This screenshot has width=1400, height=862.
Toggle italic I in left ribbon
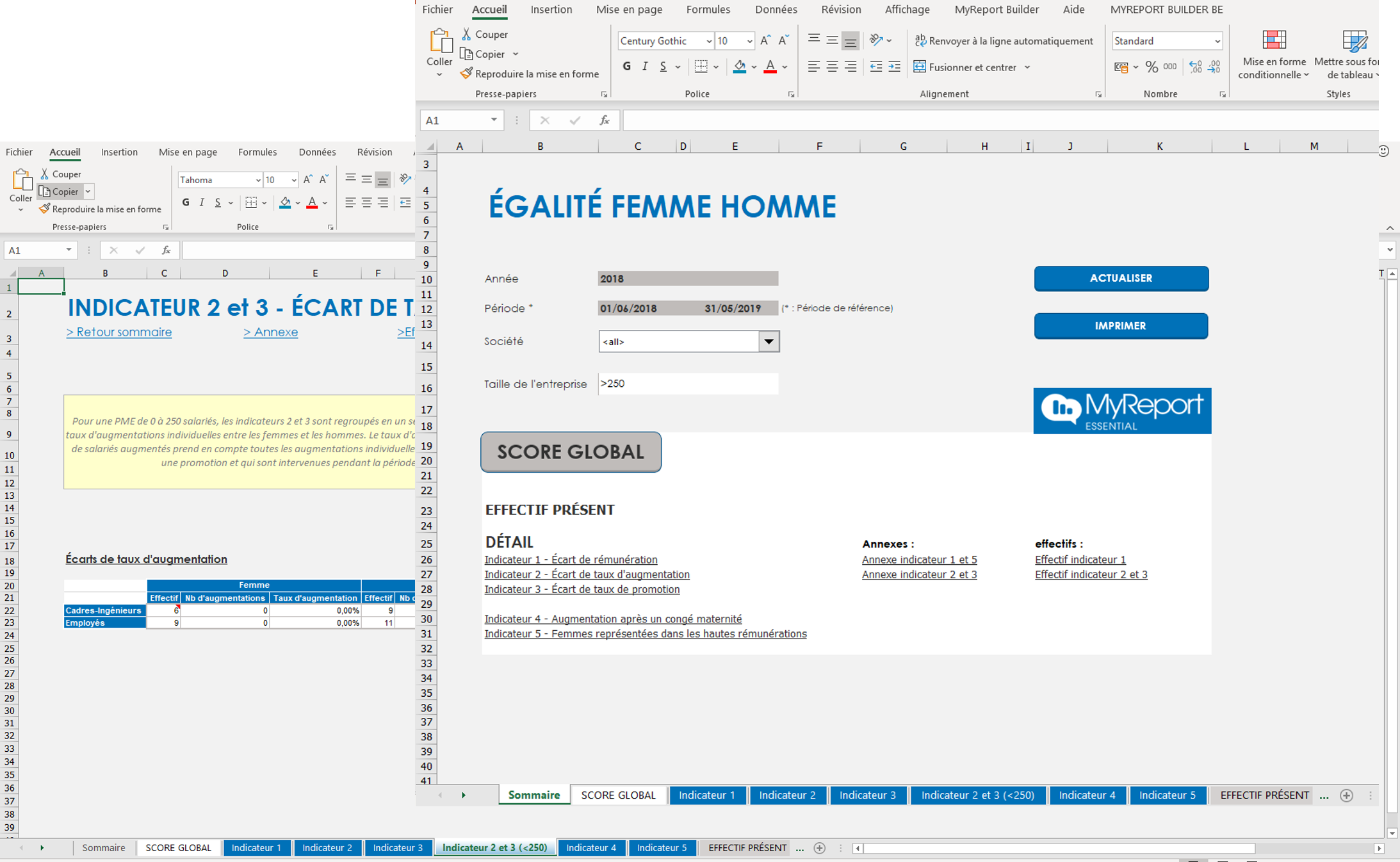click(202, 203)
